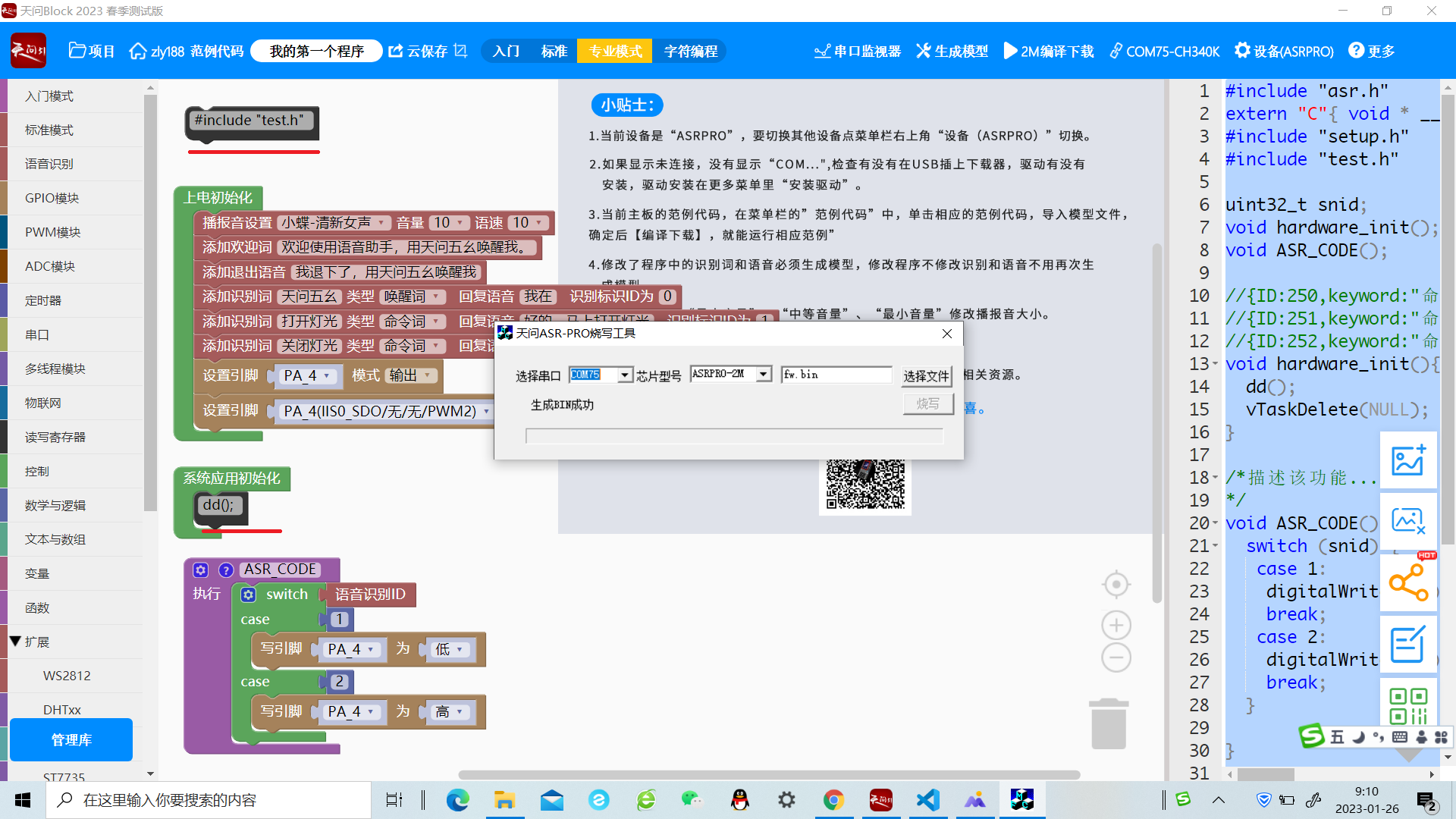Switch to 字符编程 mode tab
Screen dimensions: 1456x819
tap(690, 51)
